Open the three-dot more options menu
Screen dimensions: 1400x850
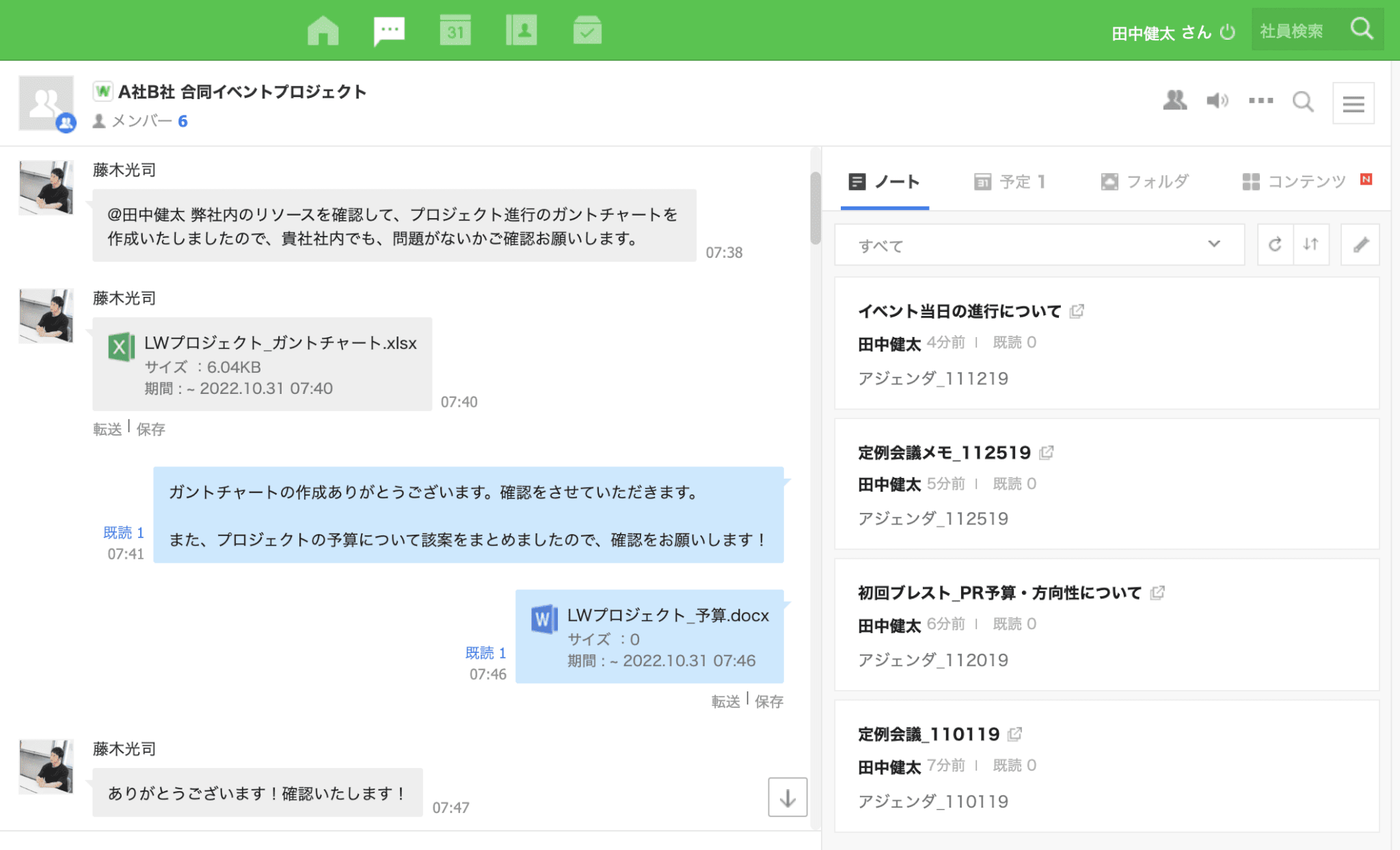1261,101
